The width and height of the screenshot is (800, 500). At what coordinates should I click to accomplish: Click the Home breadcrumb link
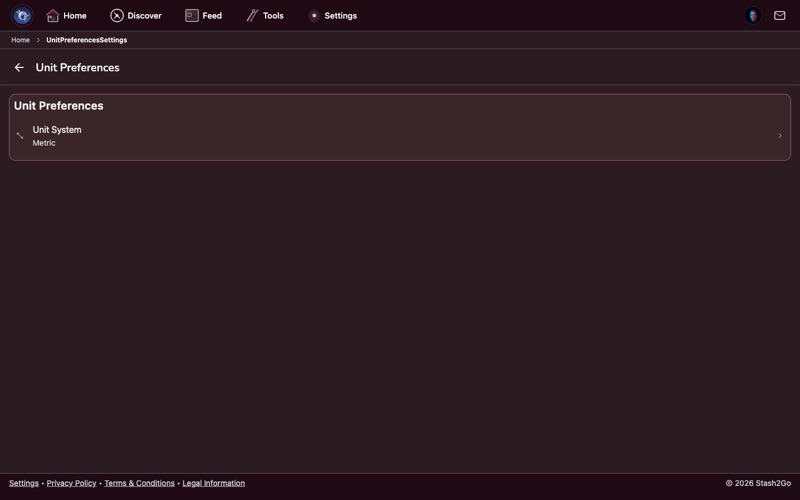coord(20,40)
